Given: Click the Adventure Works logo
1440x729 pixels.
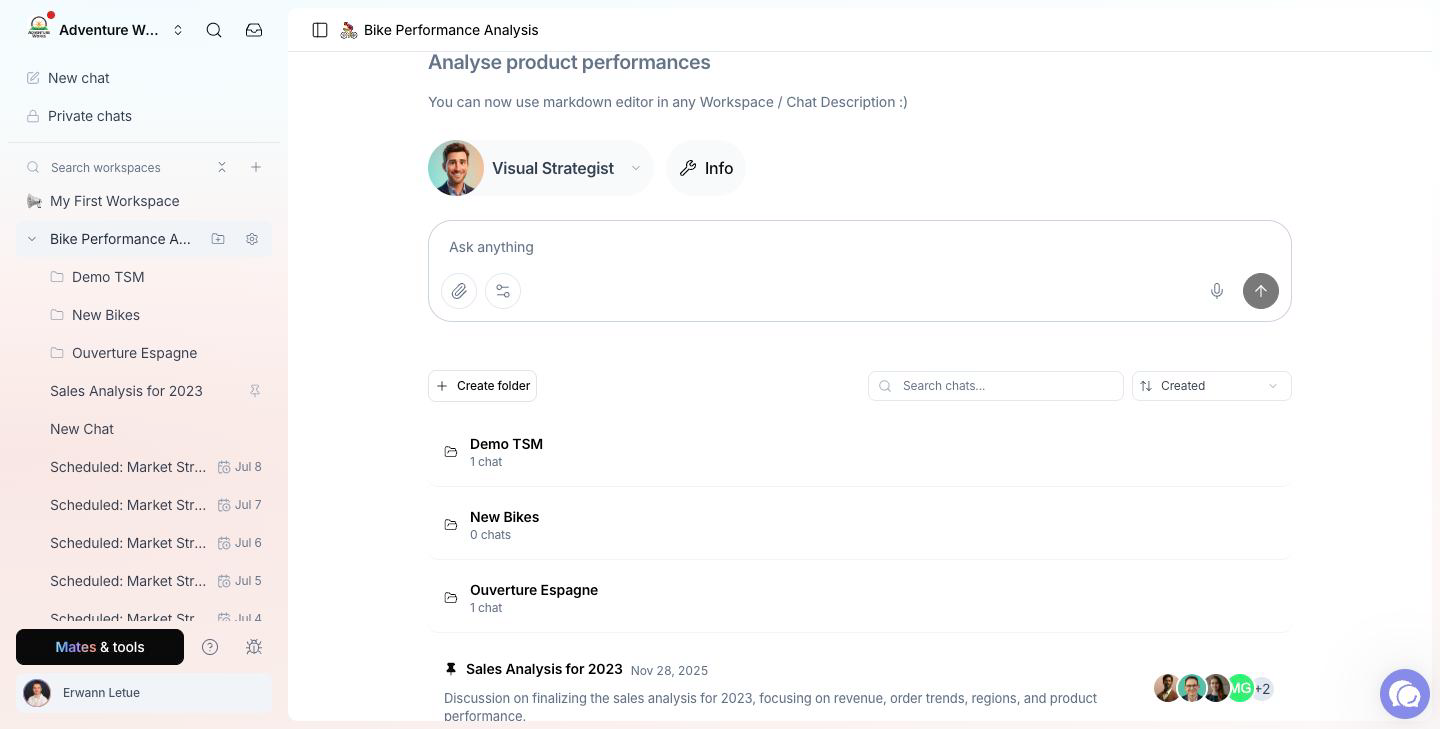Looking at the screenshot, I should click(39, 28).
